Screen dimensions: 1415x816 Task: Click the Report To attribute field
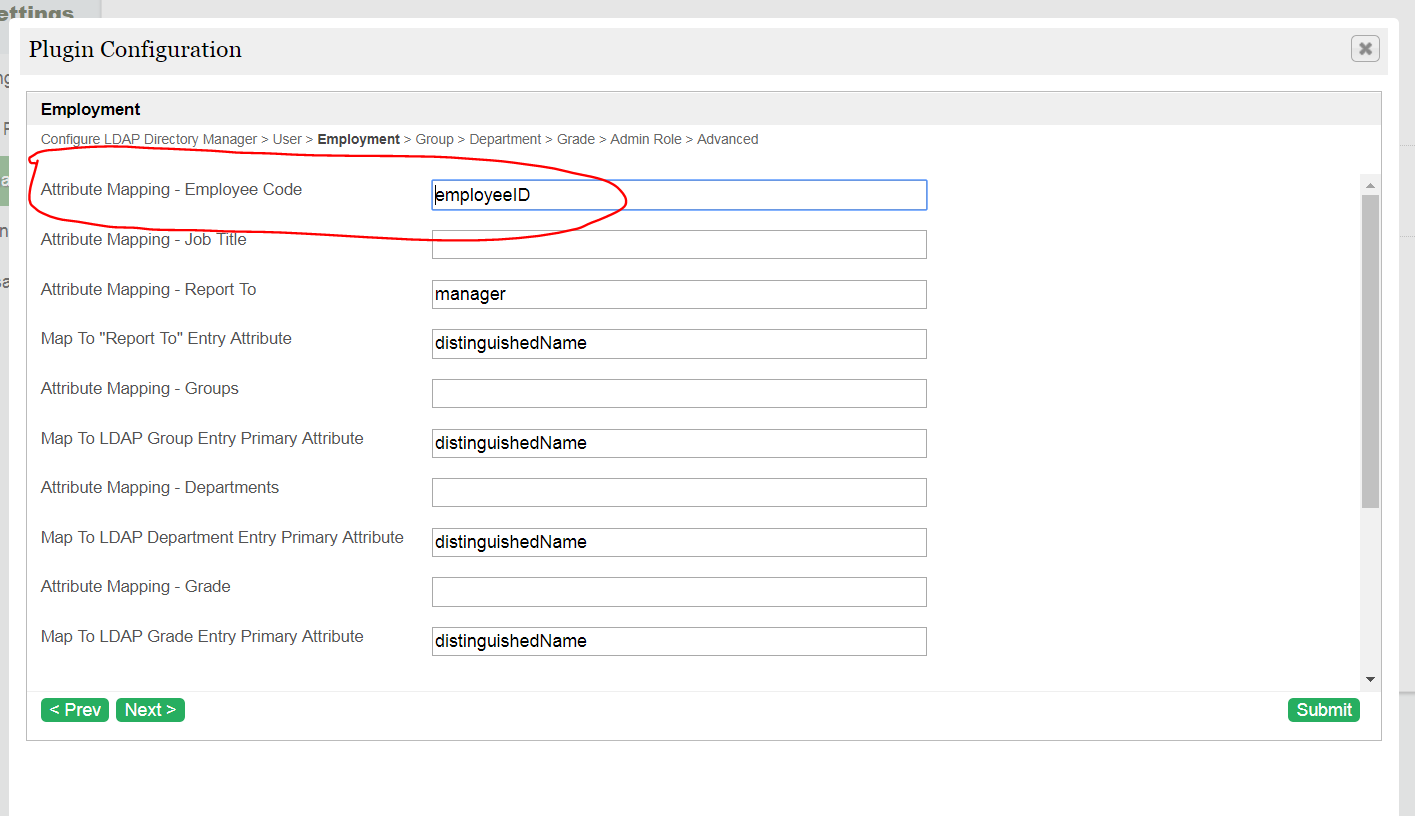pyautogui.click(x=678, y=294)
